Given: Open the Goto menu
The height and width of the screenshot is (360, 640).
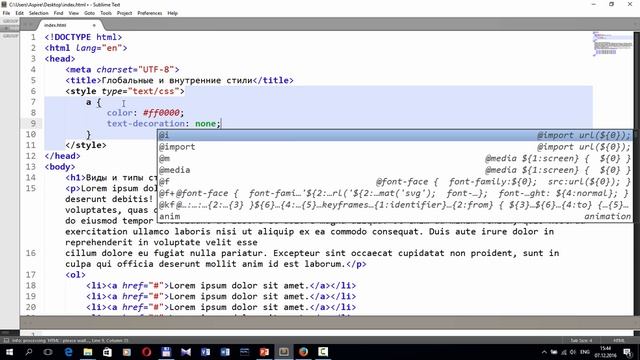Looking at the screenshot, I should click(89, 13).
